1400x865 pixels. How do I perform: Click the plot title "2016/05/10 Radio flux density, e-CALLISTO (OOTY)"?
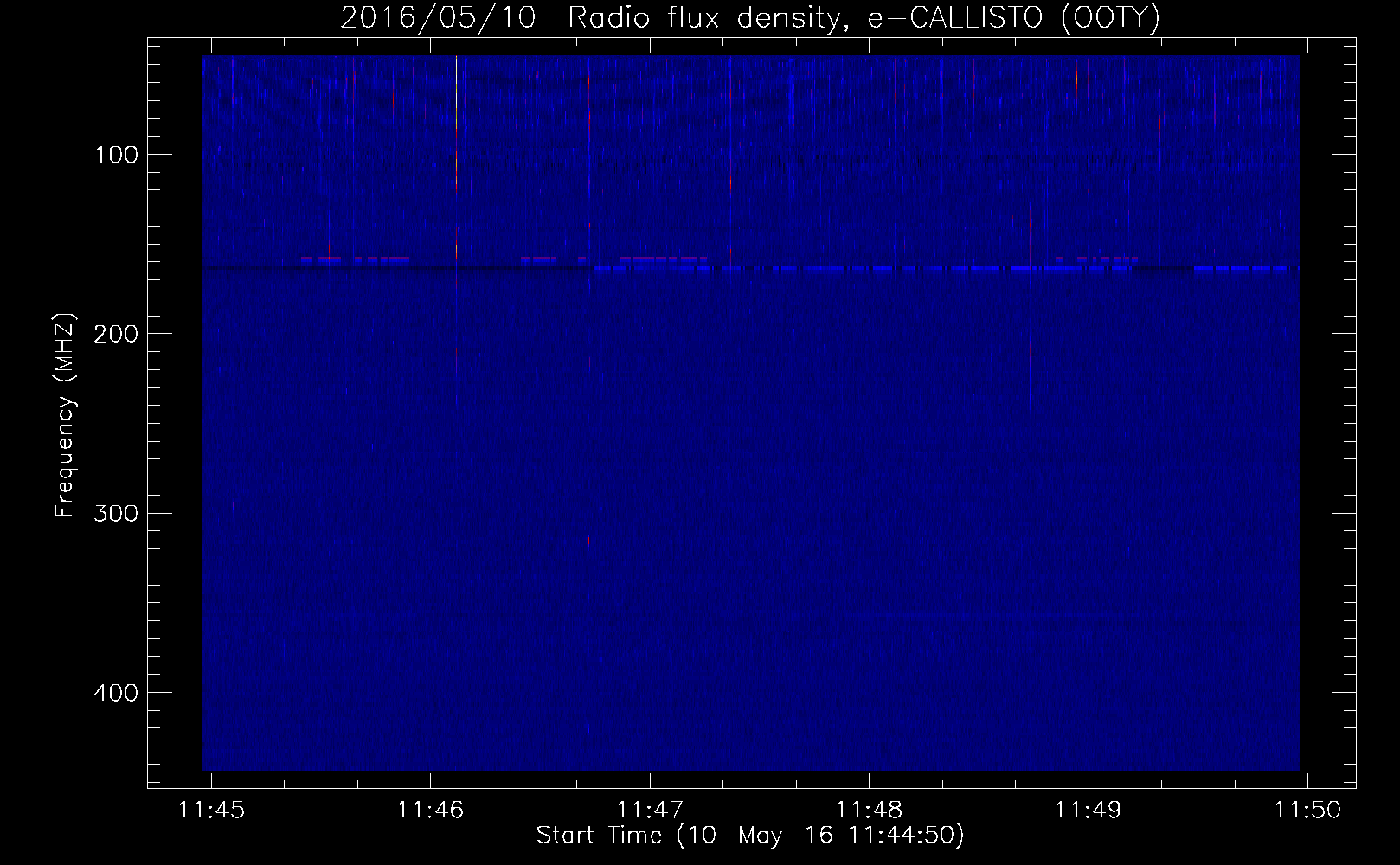(x=749, y=18)
